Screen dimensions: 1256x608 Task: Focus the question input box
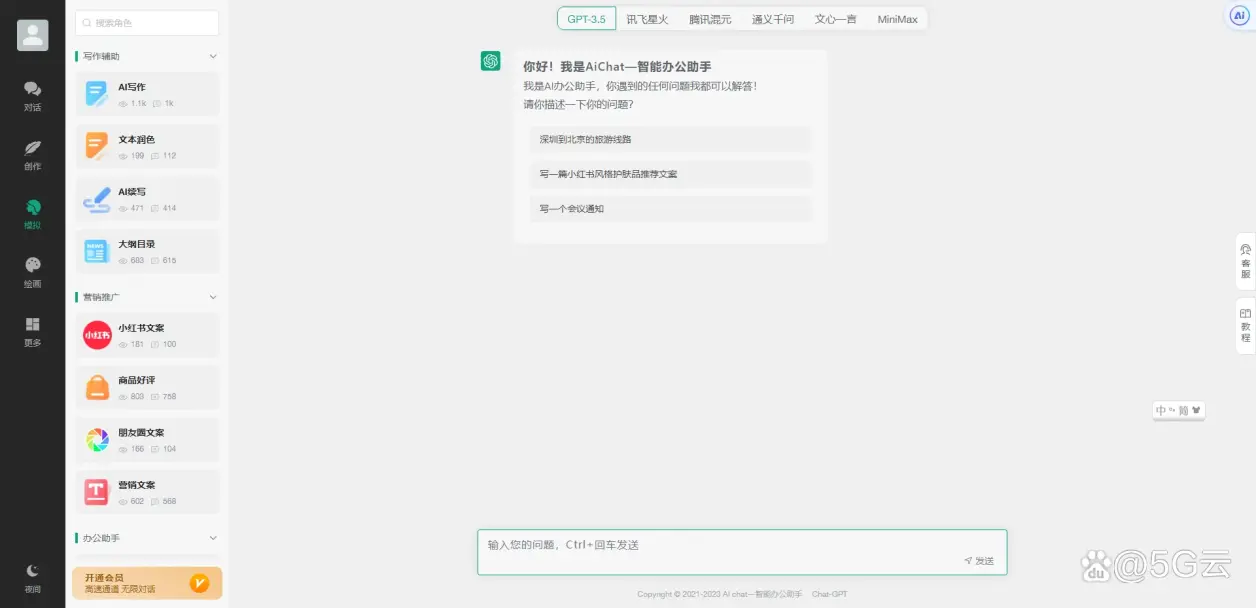coord(742,552)
